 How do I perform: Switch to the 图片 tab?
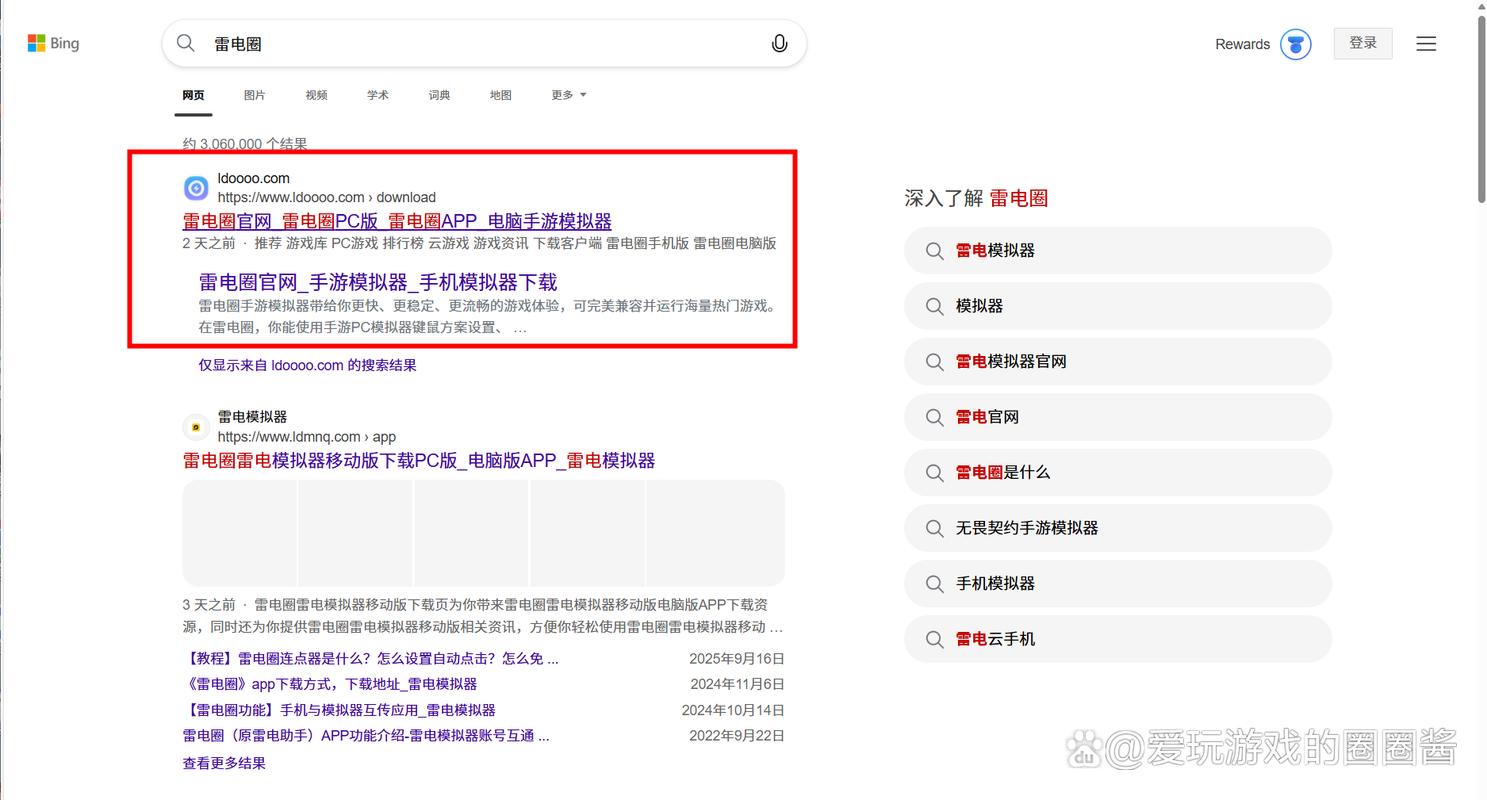[255, 95]
